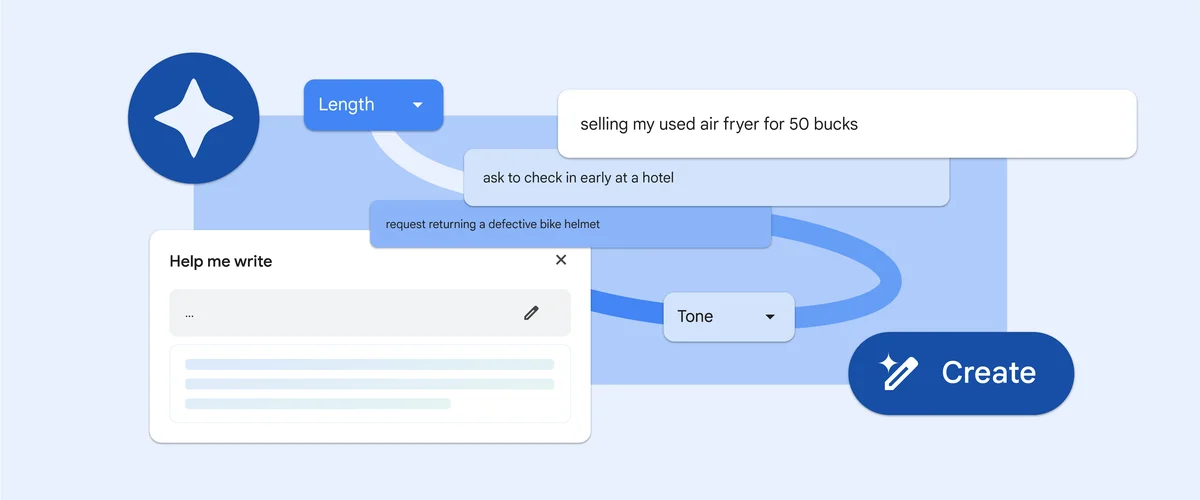Expand the Tone dropdown arrow
Image resolution: width=1200 pixels, height=500 pixels.
(770, 317)
